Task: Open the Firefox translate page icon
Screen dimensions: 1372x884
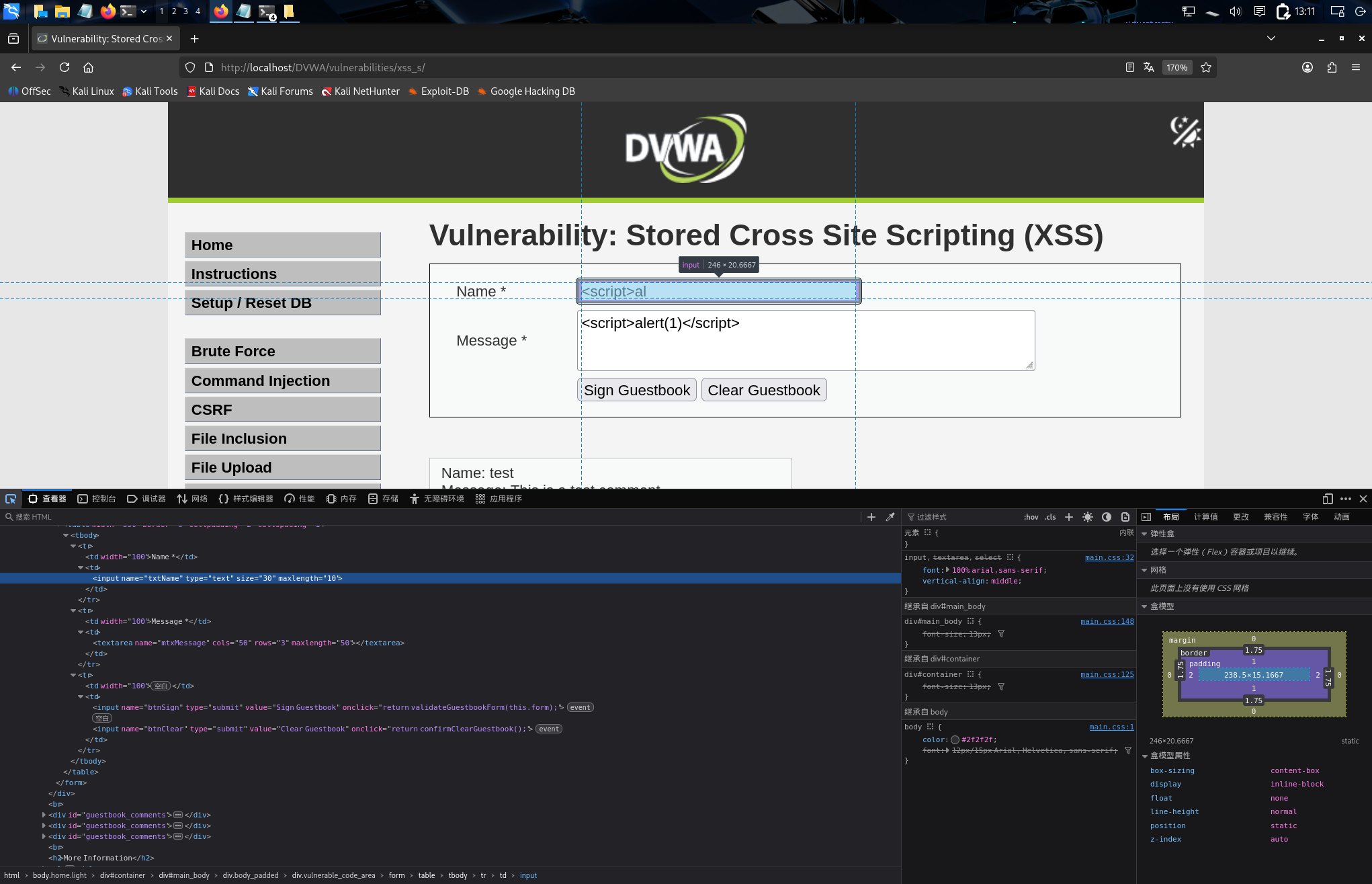Action: tap(1149, 67)
